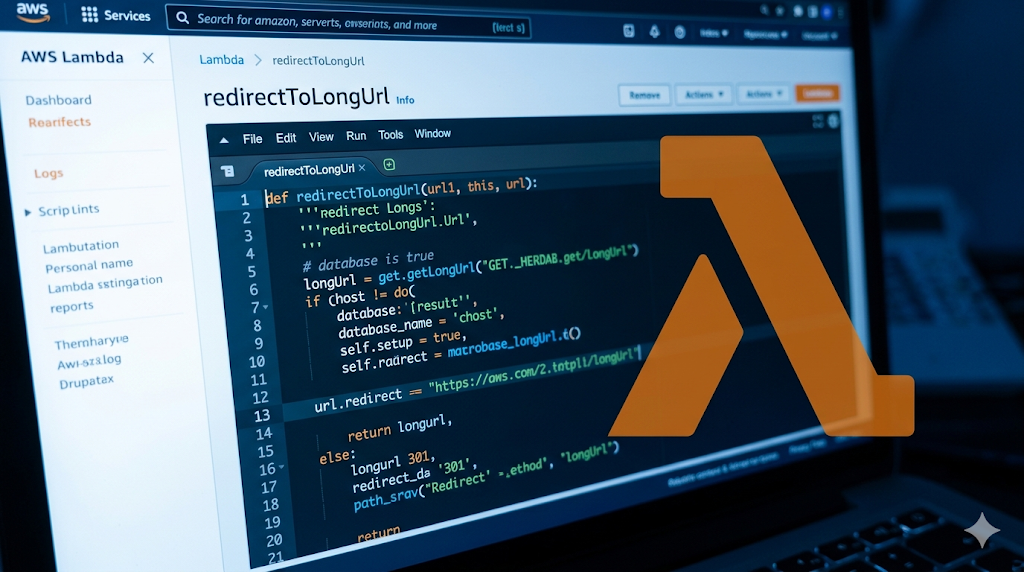Viewport: 1024px width, 572px height.
Task: Collapse the code fold arrow at line 16
Action: pos(281,467)
